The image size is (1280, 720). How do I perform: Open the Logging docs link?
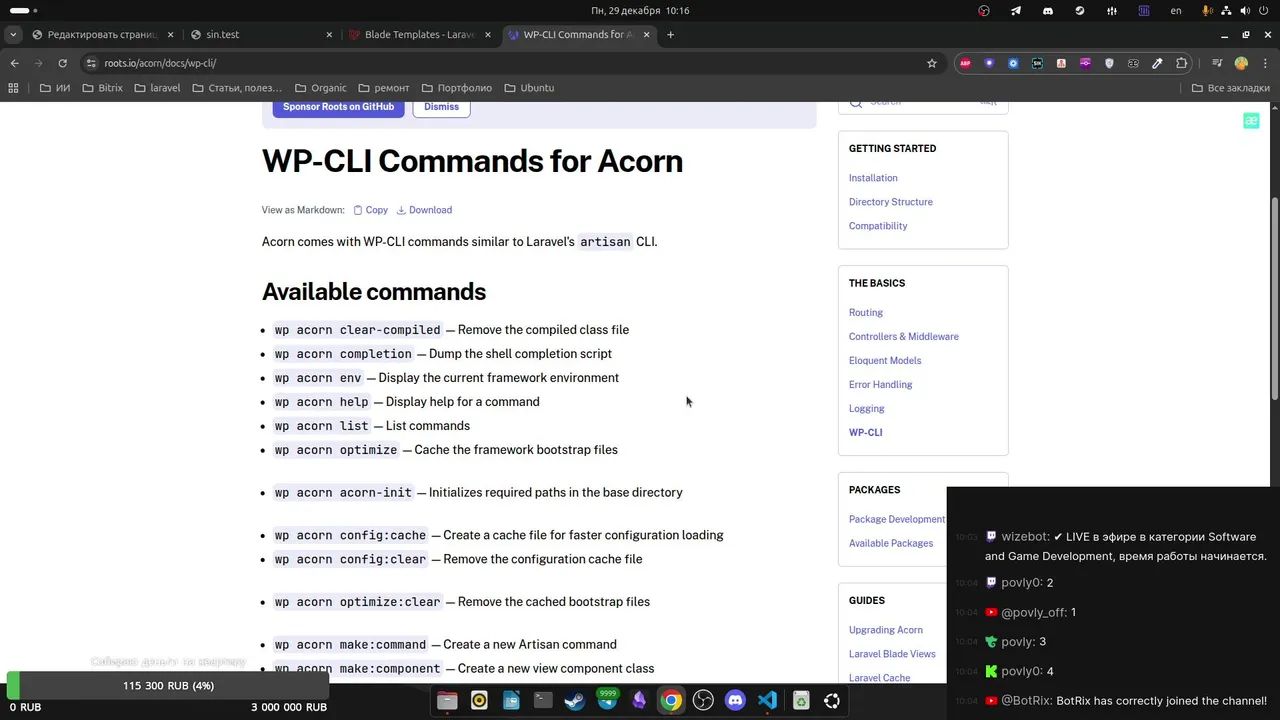pos(866,409)
